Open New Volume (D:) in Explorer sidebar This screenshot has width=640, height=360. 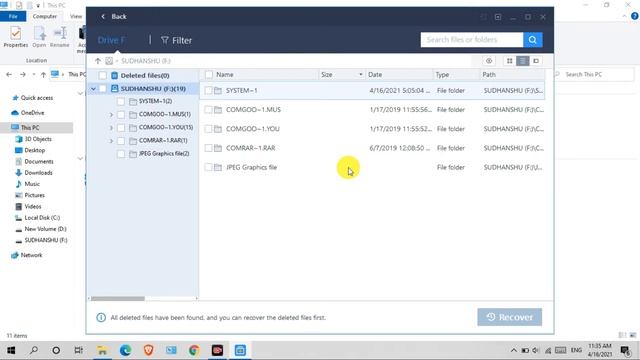45,229
